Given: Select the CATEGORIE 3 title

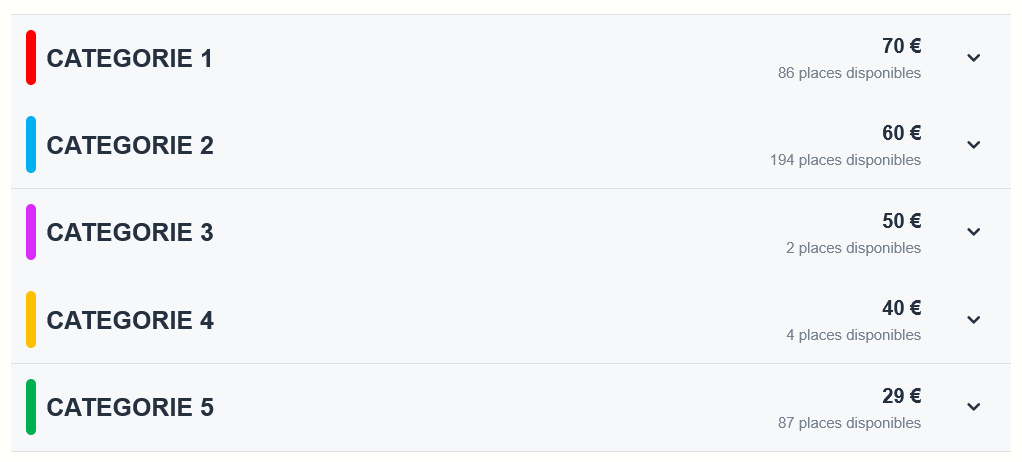Looking at the screenshot, I should coord(130,233).
